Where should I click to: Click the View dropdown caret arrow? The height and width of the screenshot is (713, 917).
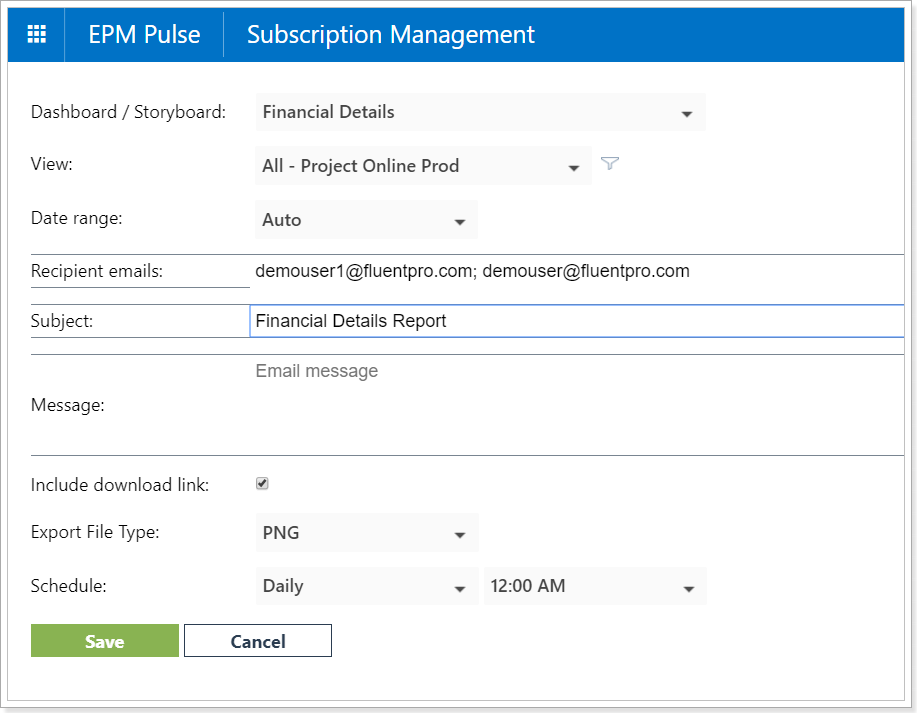pyautogui.click(x=574, y=168)
